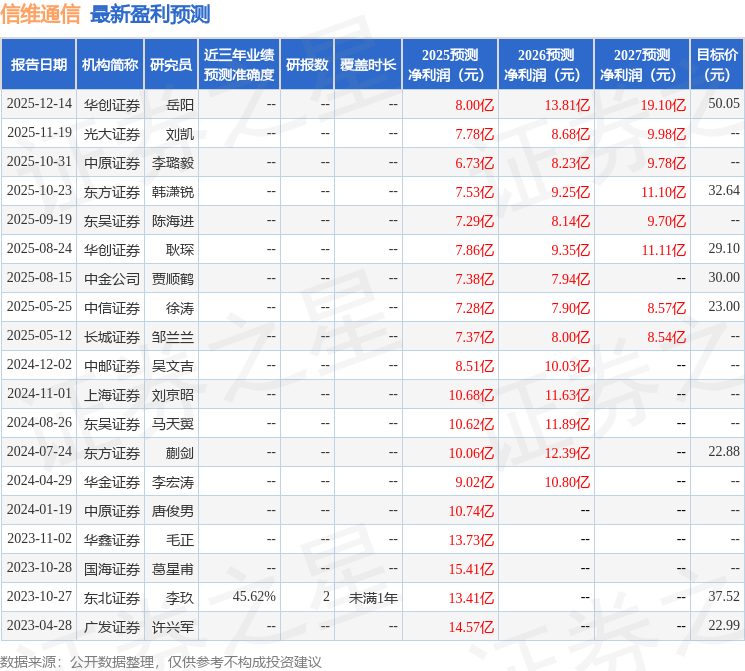
Task: Click the 8.14亿 2026 forecast value
Action: pos(571,221)
